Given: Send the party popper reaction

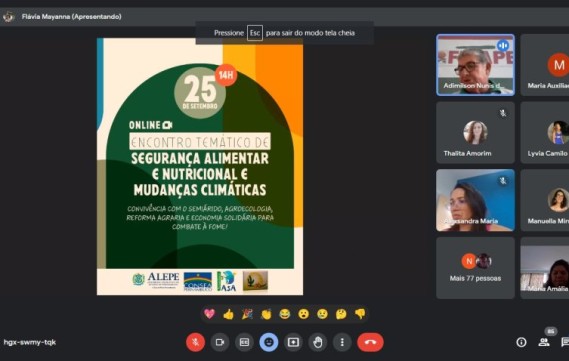Looking at the screenshot, I should point(247,314).
